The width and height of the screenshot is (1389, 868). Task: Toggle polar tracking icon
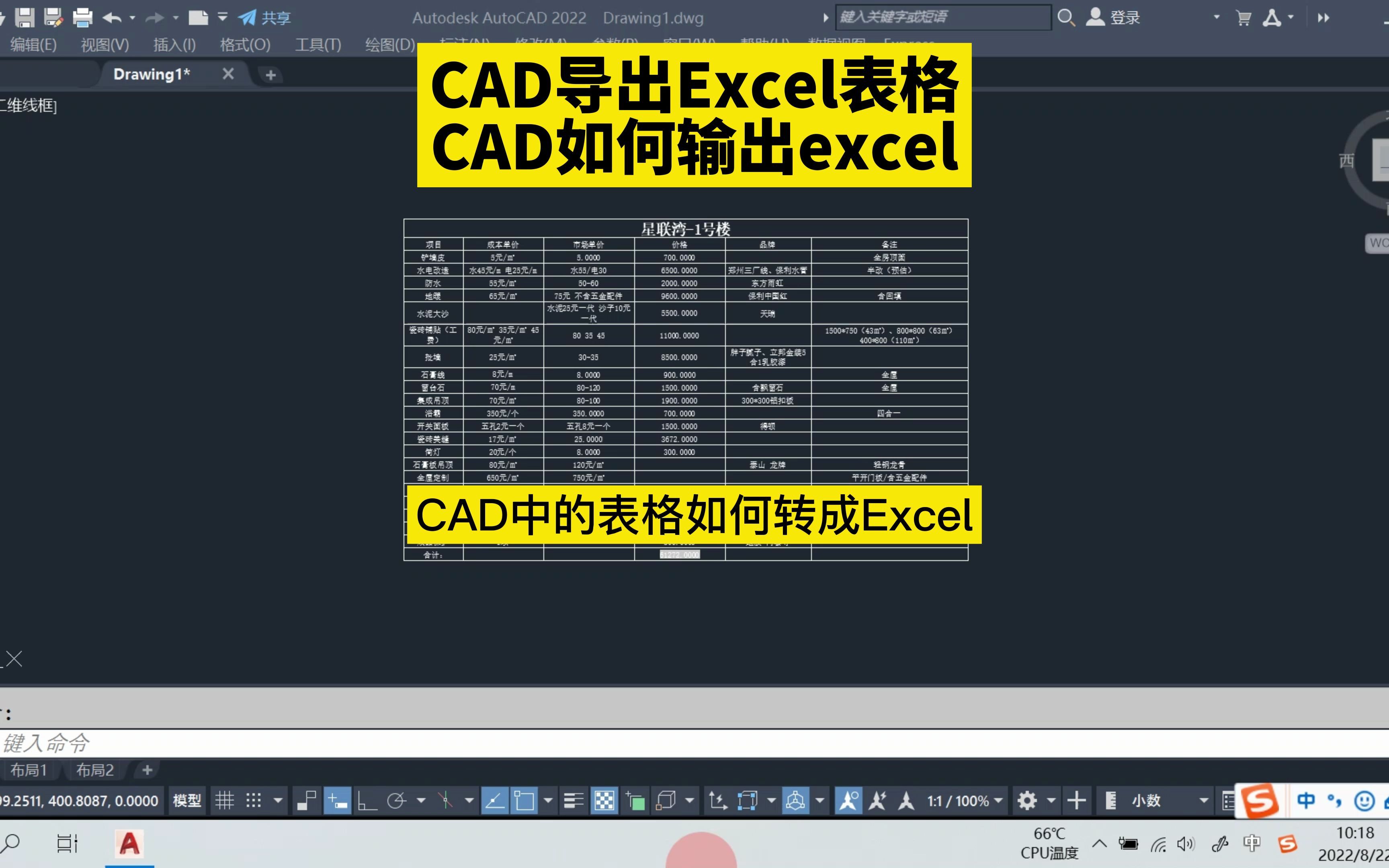(397, 800)
